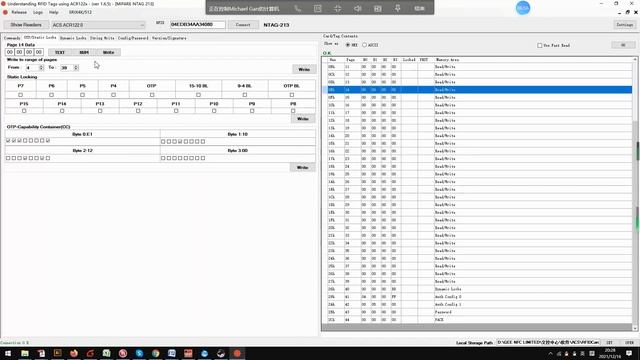Switch to the Commands tab
The height and width of the screenshot is (360, 640).
pyautogui.click(x=12, y=38)
